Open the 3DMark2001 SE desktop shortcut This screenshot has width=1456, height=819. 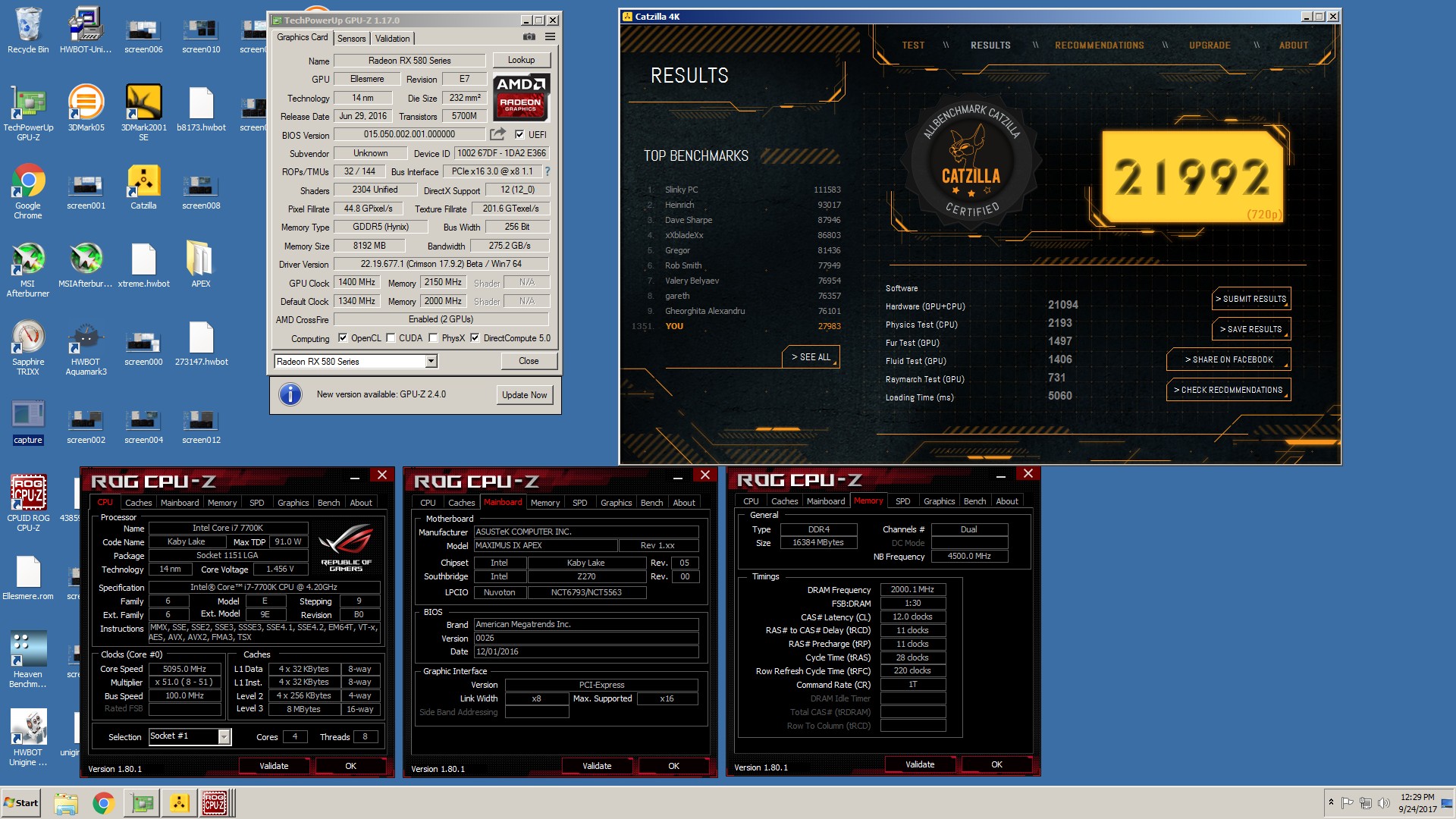[x=143, y=114]
